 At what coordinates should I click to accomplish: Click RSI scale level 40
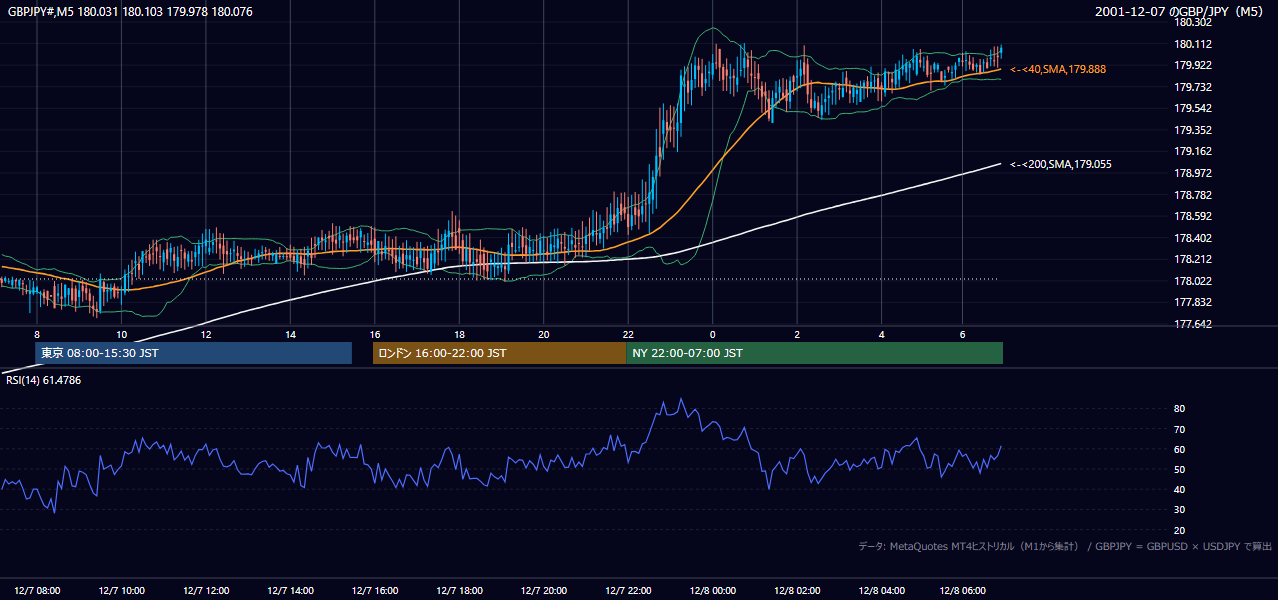click(x=1179, y=489)
